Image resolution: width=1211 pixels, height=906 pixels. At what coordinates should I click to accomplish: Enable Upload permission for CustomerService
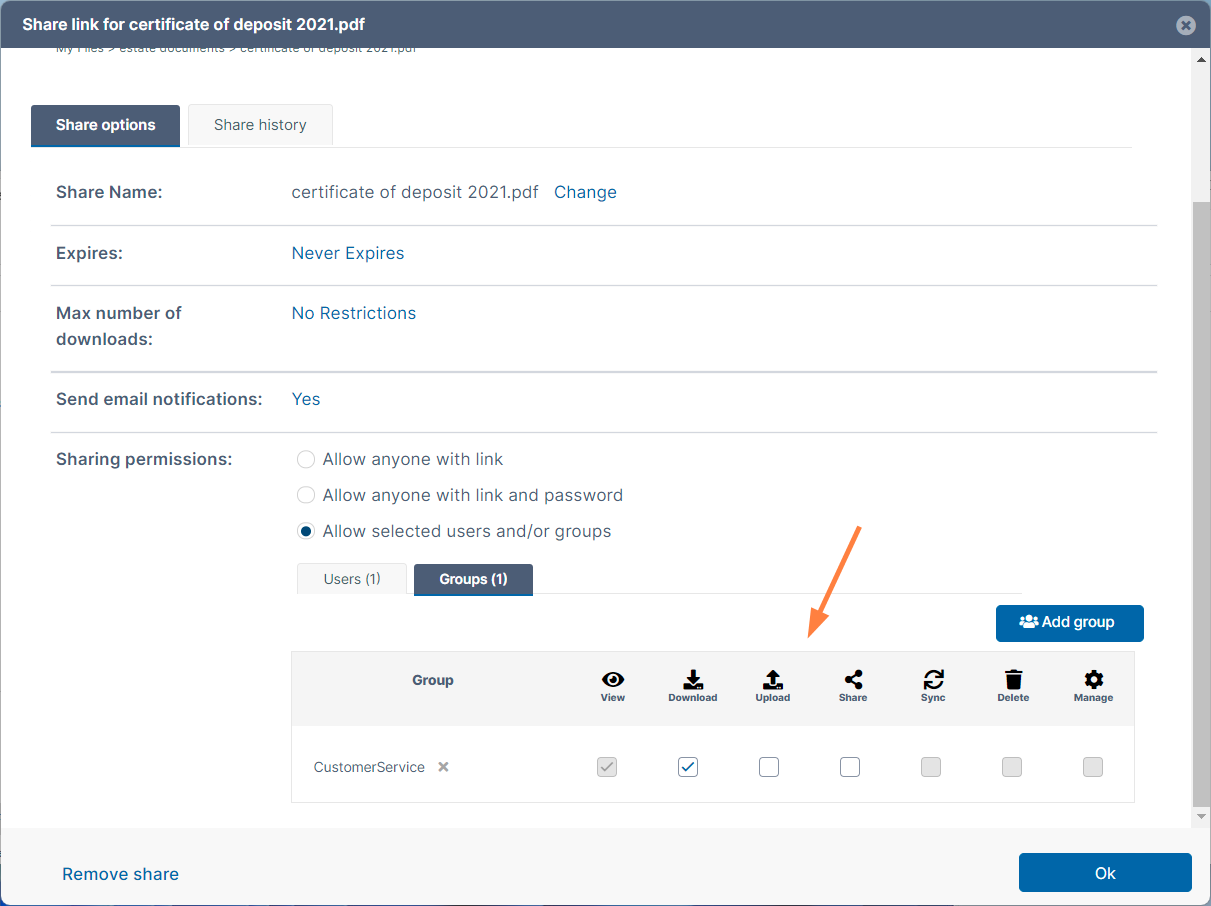coord(769,767)
